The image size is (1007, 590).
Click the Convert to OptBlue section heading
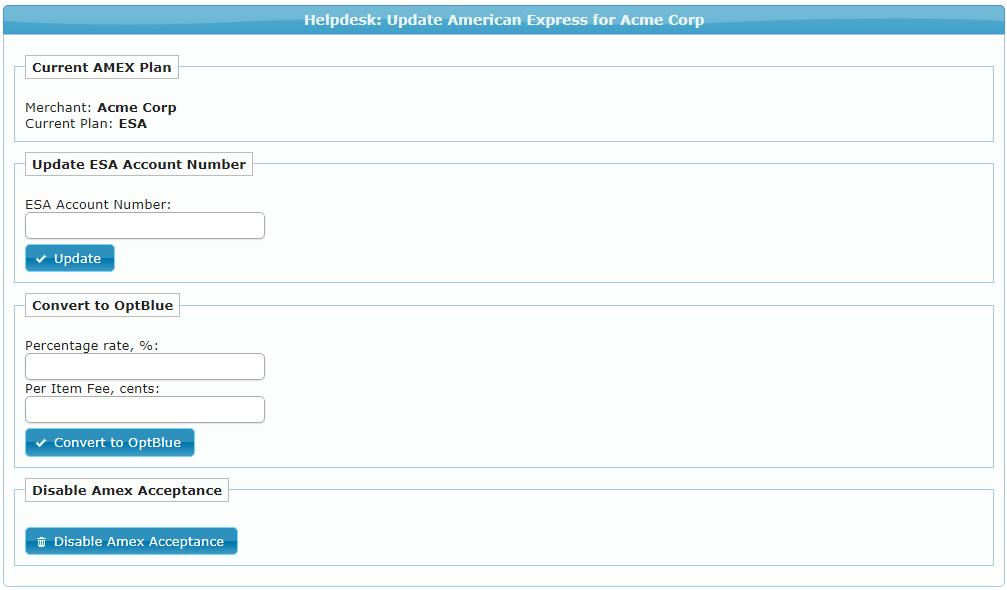pos(102,306)
